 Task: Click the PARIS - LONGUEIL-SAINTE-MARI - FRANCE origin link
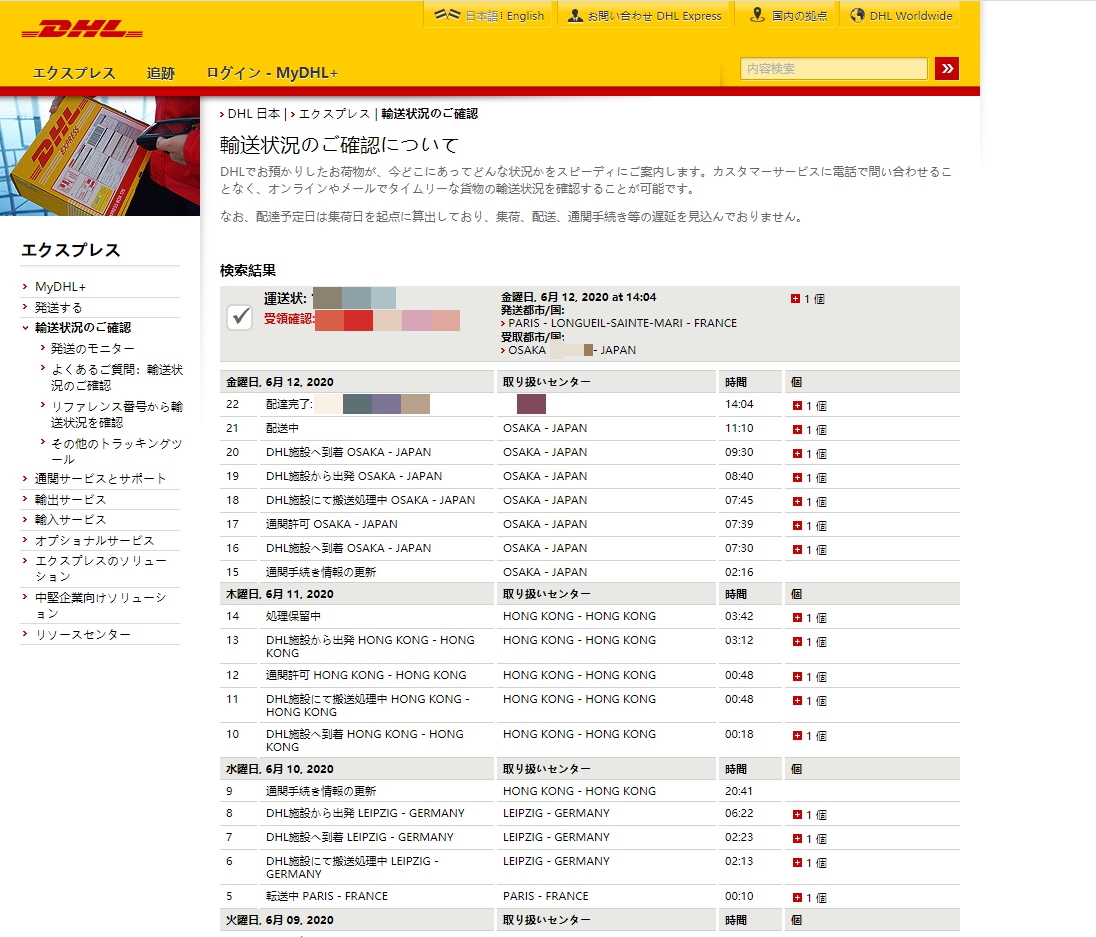(x=622, y=324)
